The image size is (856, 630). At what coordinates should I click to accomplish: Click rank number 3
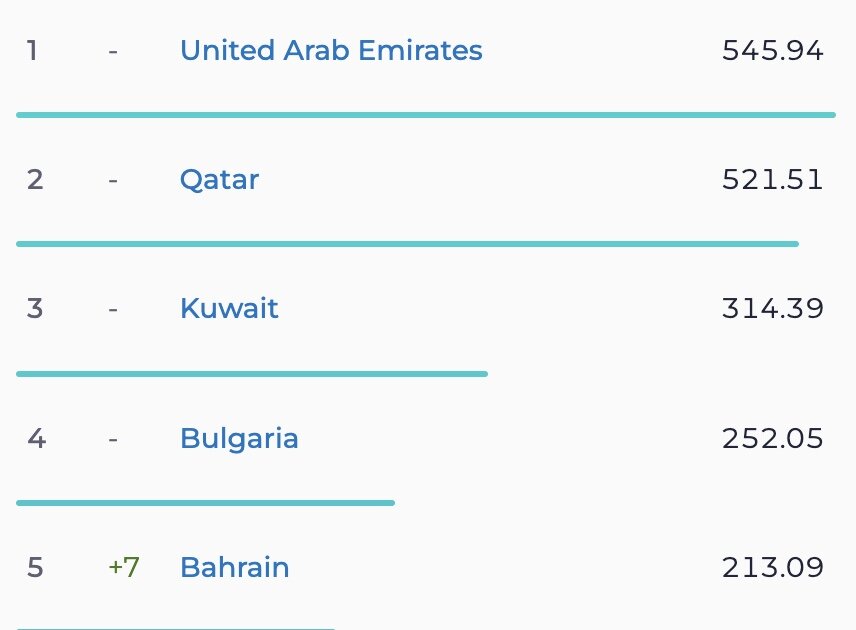click(x=35, y=308)
